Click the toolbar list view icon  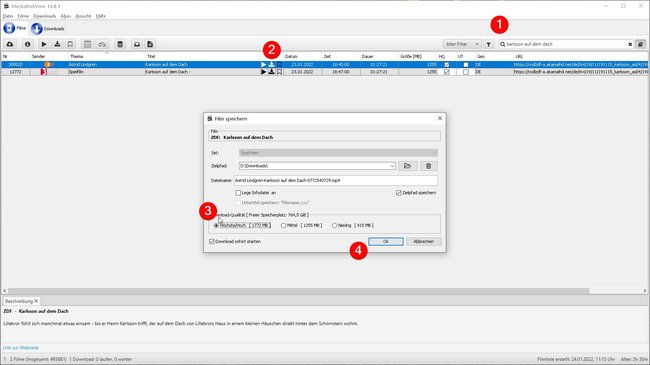[x=87, y=44]
